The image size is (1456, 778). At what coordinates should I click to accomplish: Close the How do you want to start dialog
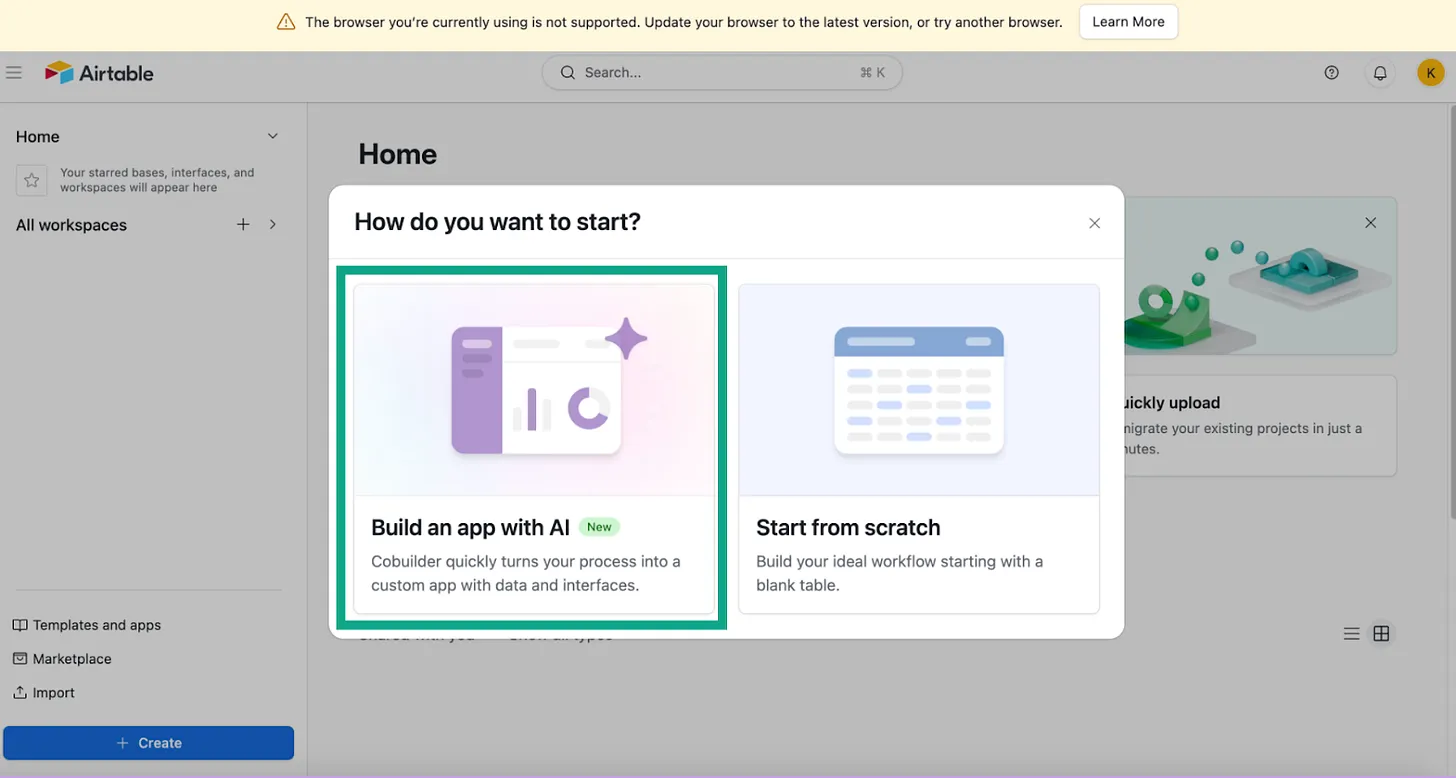tap(1094, 223)
